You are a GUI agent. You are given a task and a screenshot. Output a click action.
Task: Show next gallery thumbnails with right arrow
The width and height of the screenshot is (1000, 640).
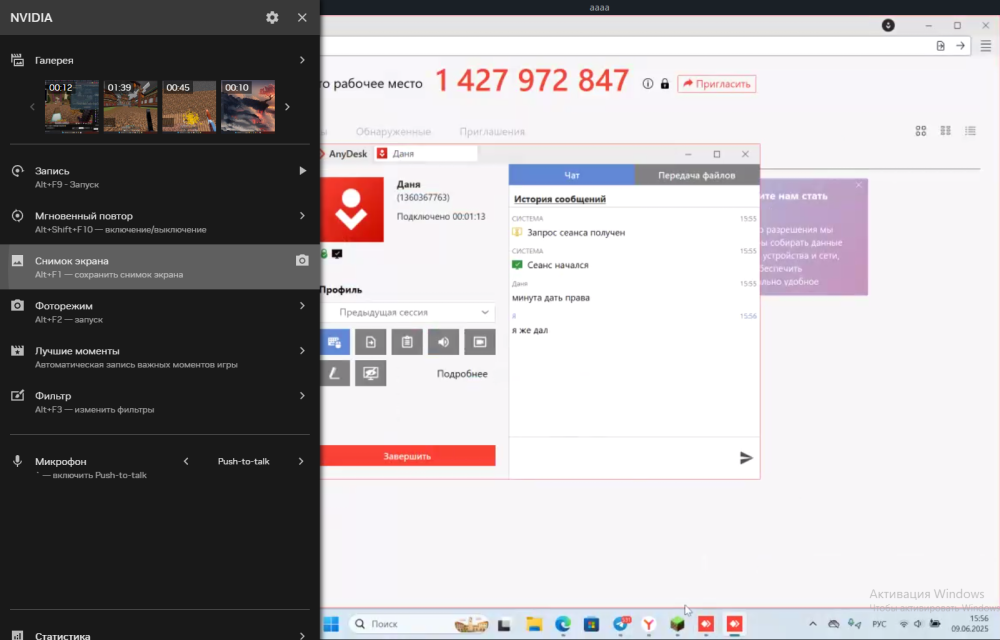coord(288,106)
